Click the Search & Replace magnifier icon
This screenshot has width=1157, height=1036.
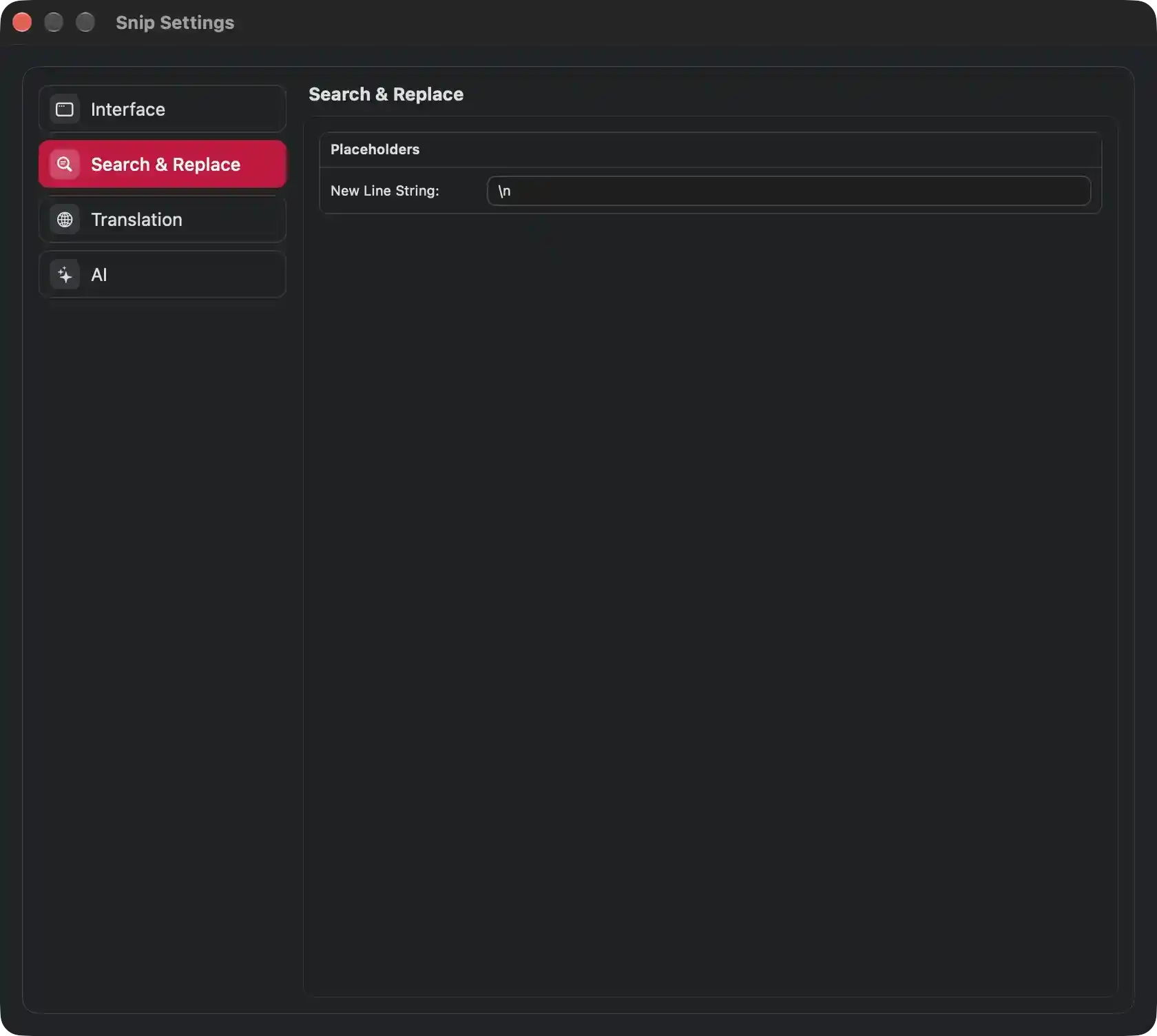[65, 165]
